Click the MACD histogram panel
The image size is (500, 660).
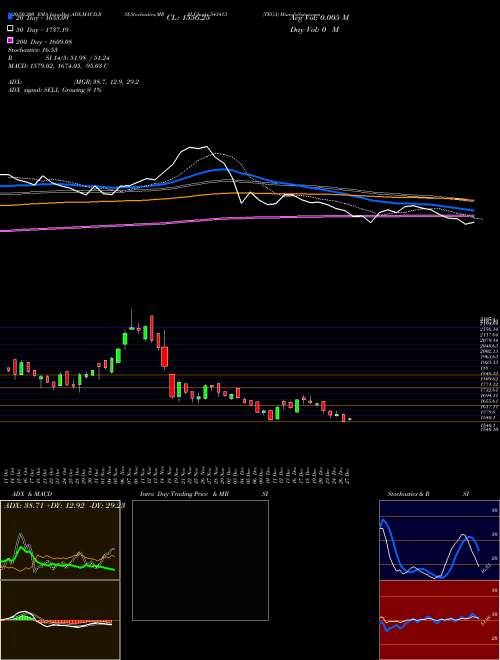click(x=60, y=620)
